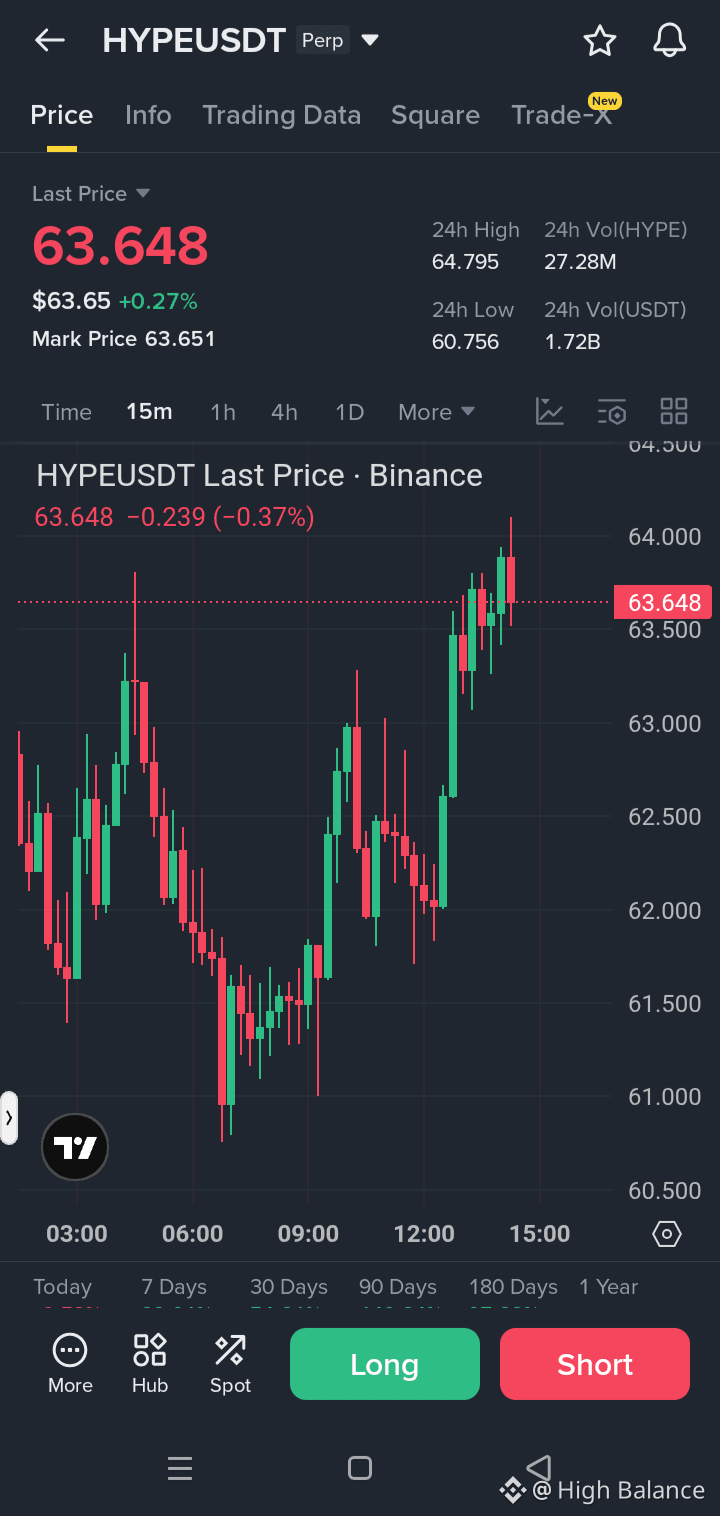Image resolution: width=720 pixels, height=1516 pixels.
Task: Open the hexagon chart scale settings icon
Action: pos(667,1234)
